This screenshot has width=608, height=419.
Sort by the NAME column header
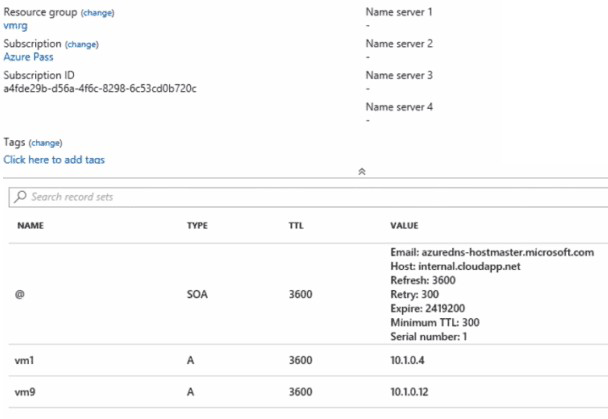[31, 226]
